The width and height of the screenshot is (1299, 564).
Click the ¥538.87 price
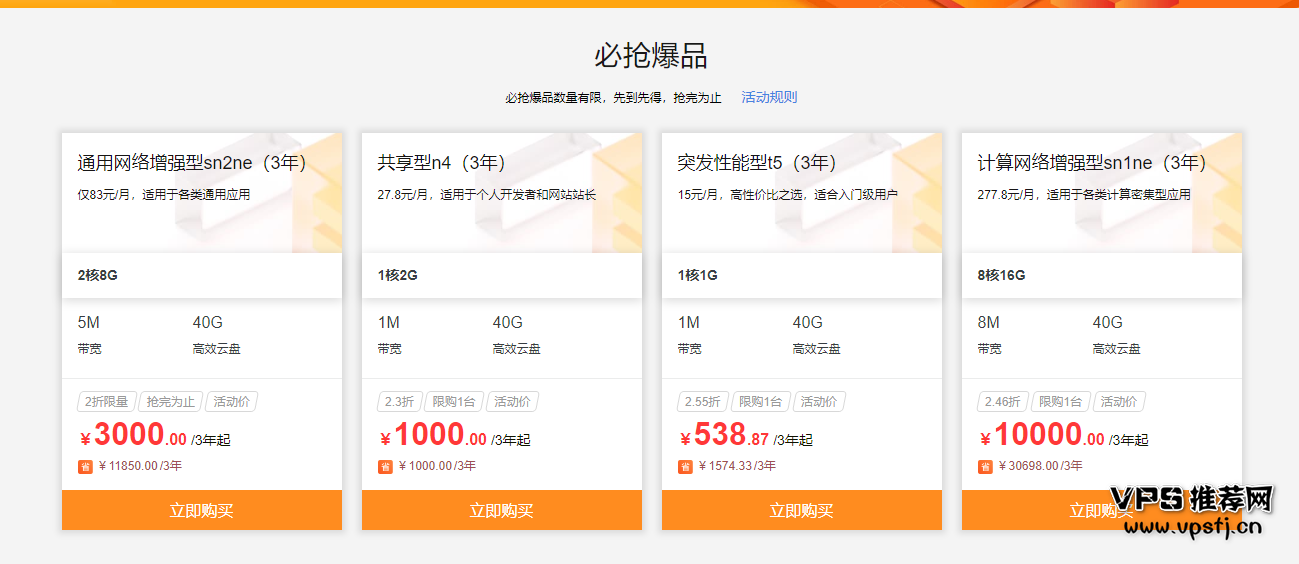coord(725,436)
